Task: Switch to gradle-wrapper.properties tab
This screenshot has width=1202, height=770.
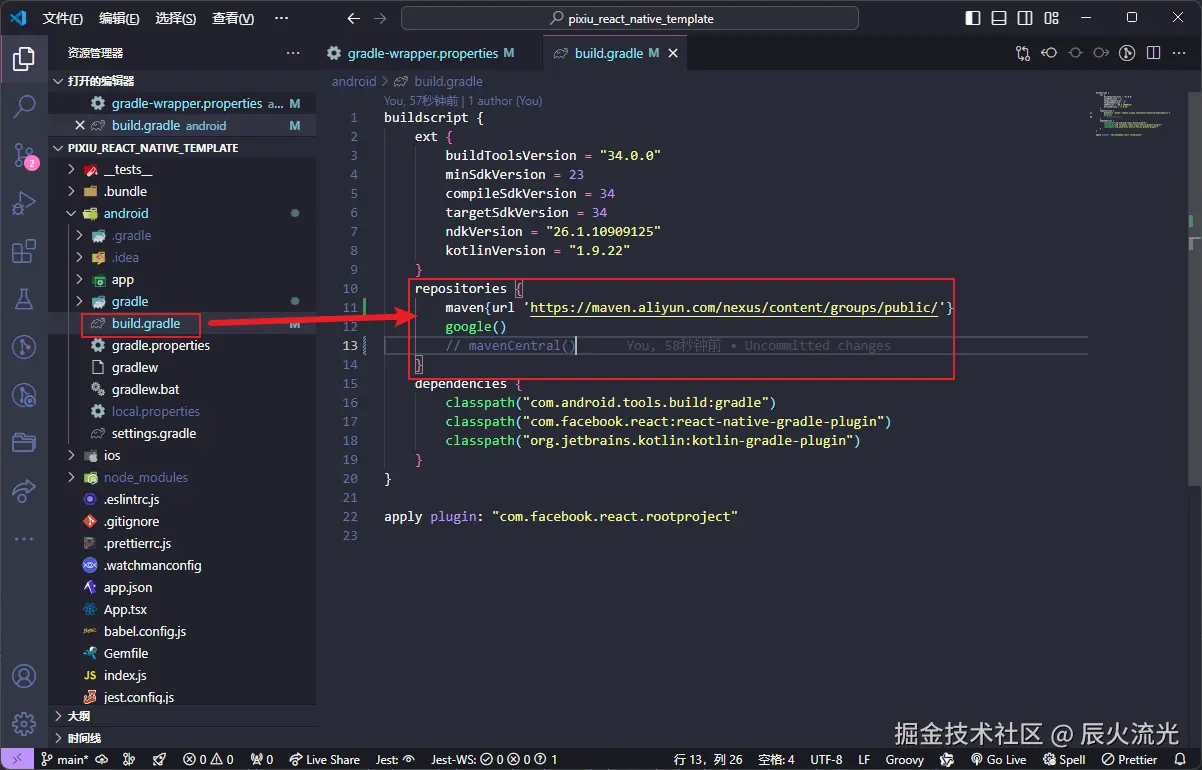Action: (422, 53)
